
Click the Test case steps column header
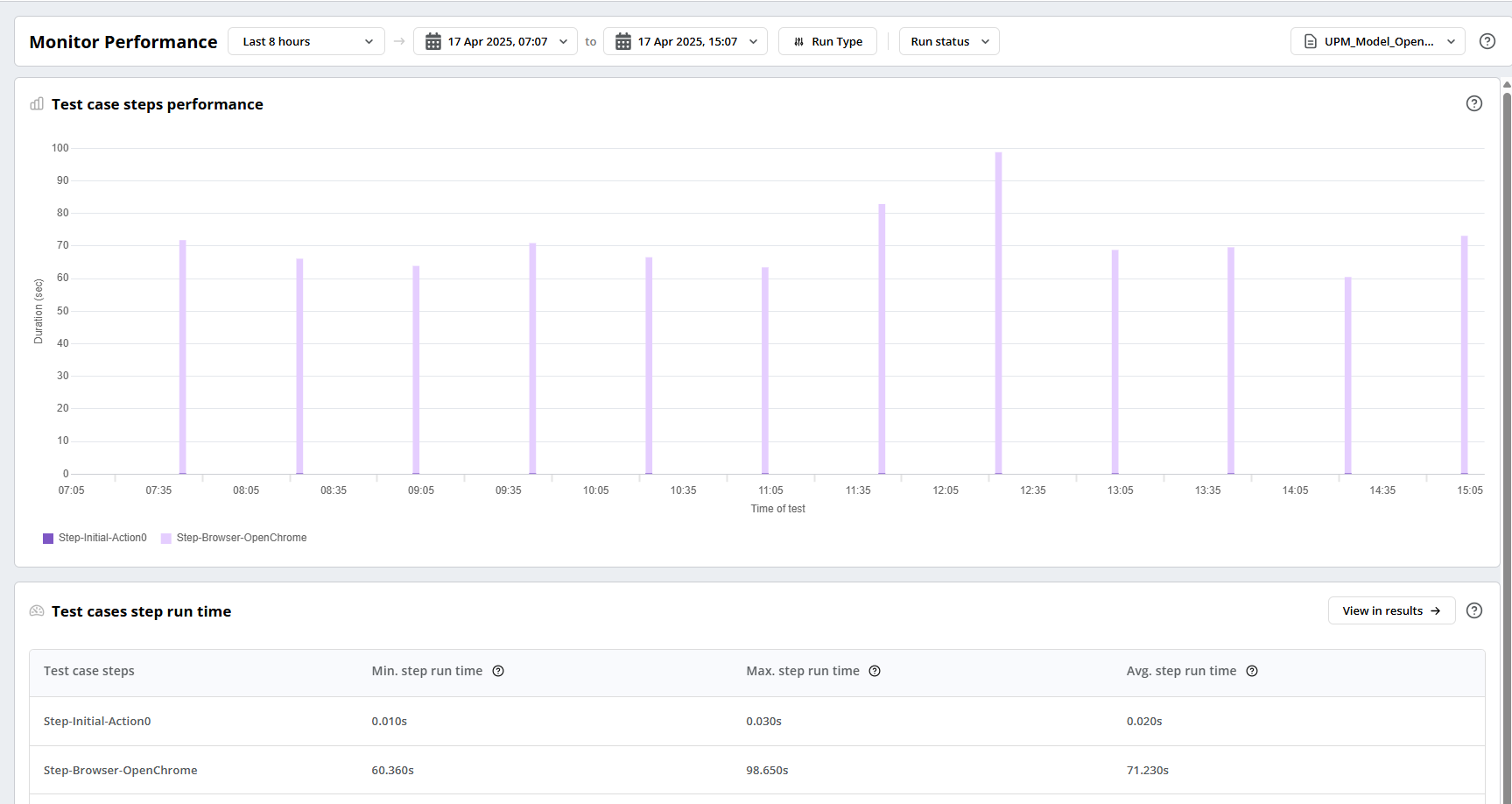pyautogui.click(x=89, y=671)
